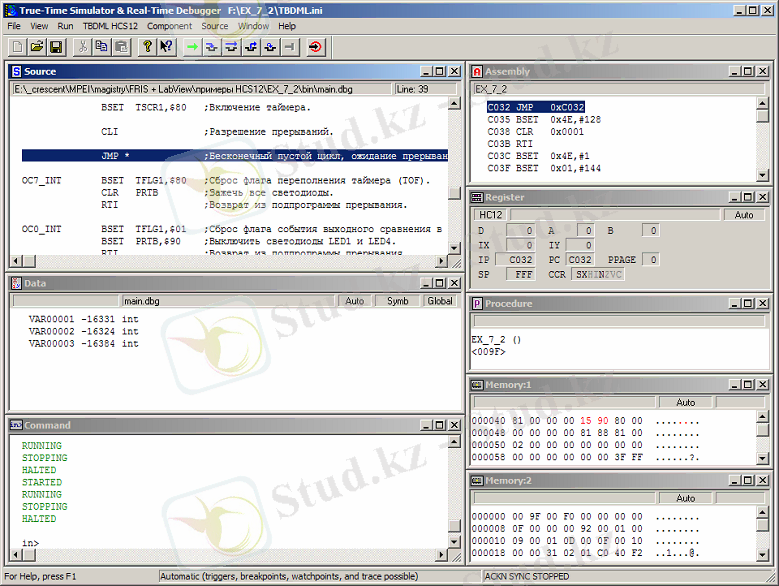Open context help arrow-question icon

point(166,47)
